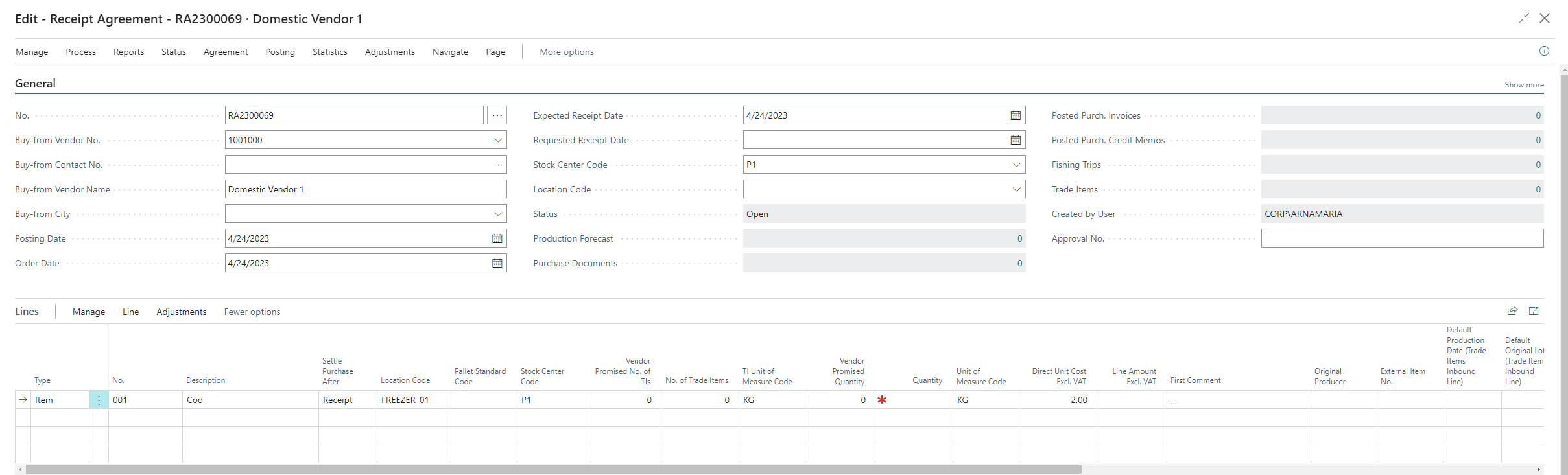Open the Expected Receipt Date calendar picker
The image size is (1568, 475).
click(x=1016, y=115)
